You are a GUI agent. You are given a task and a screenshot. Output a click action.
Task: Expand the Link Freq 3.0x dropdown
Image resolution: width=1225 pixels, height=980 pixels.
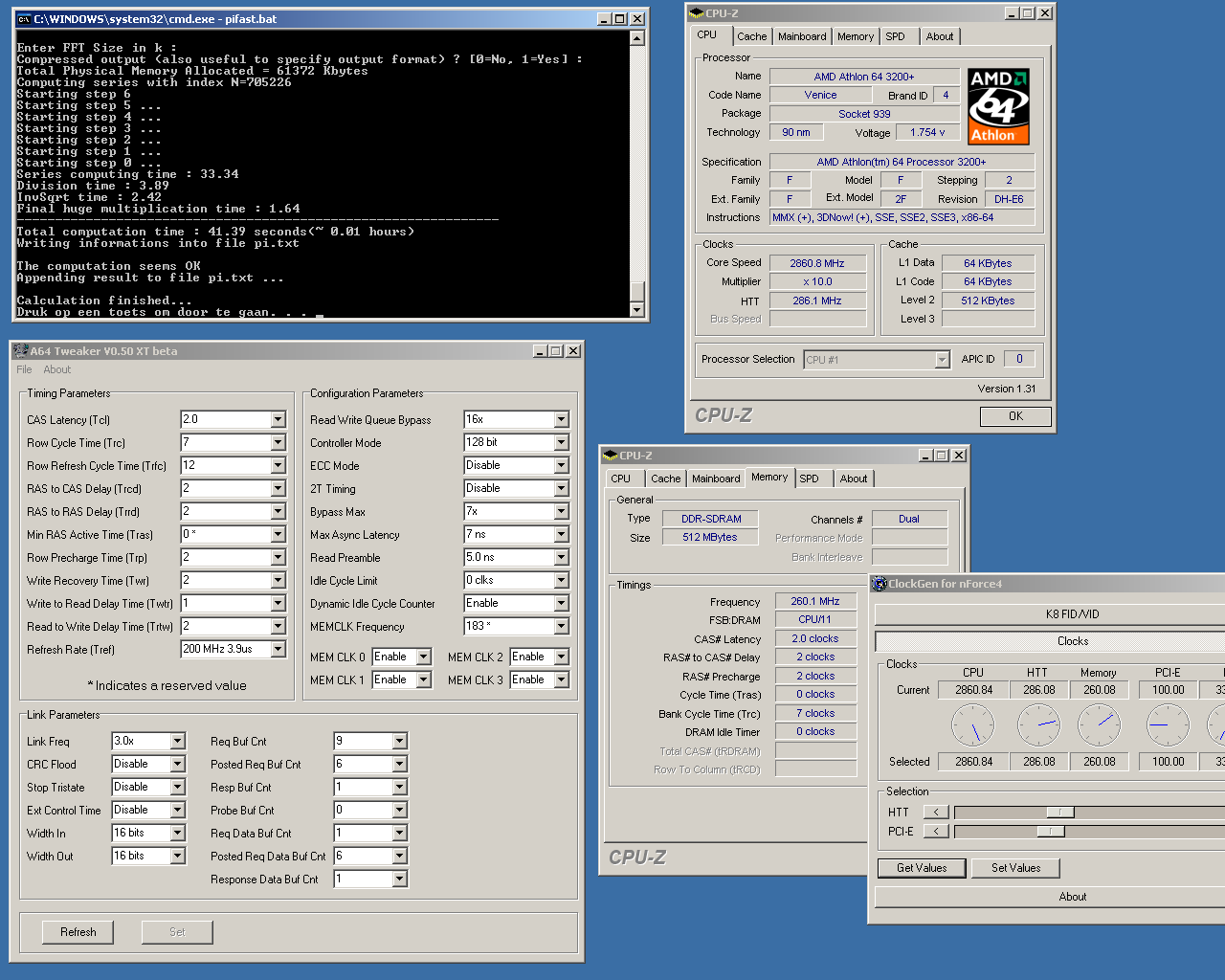click(177, 741)
